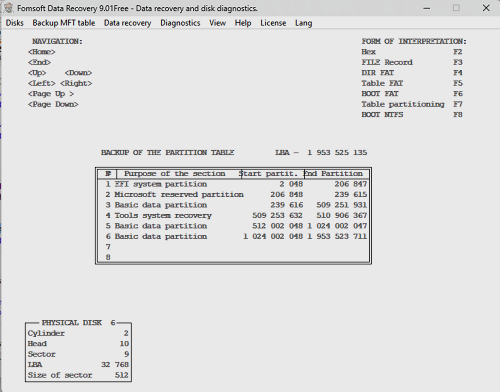Viewport: 500px width, 392px height.
Task: Click end value 1 953 523 711
Action: (x=337, y=236)
